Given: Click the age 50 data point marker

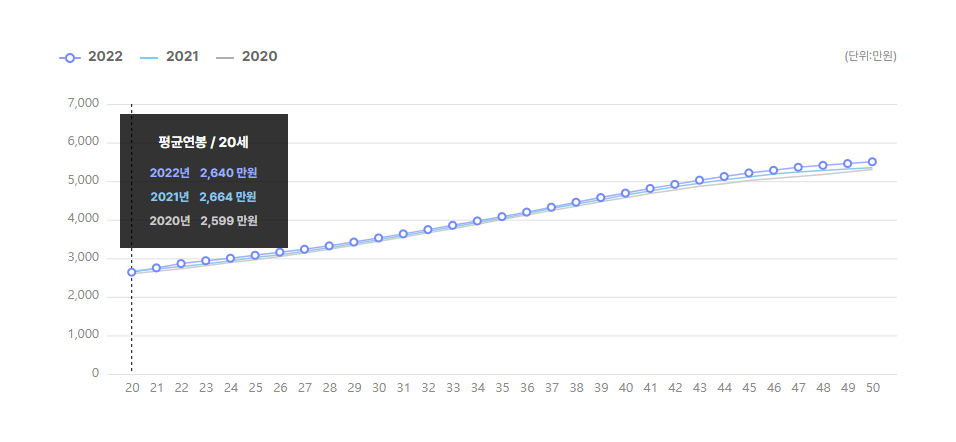Looking at the screenshot, I should point(872,162).
